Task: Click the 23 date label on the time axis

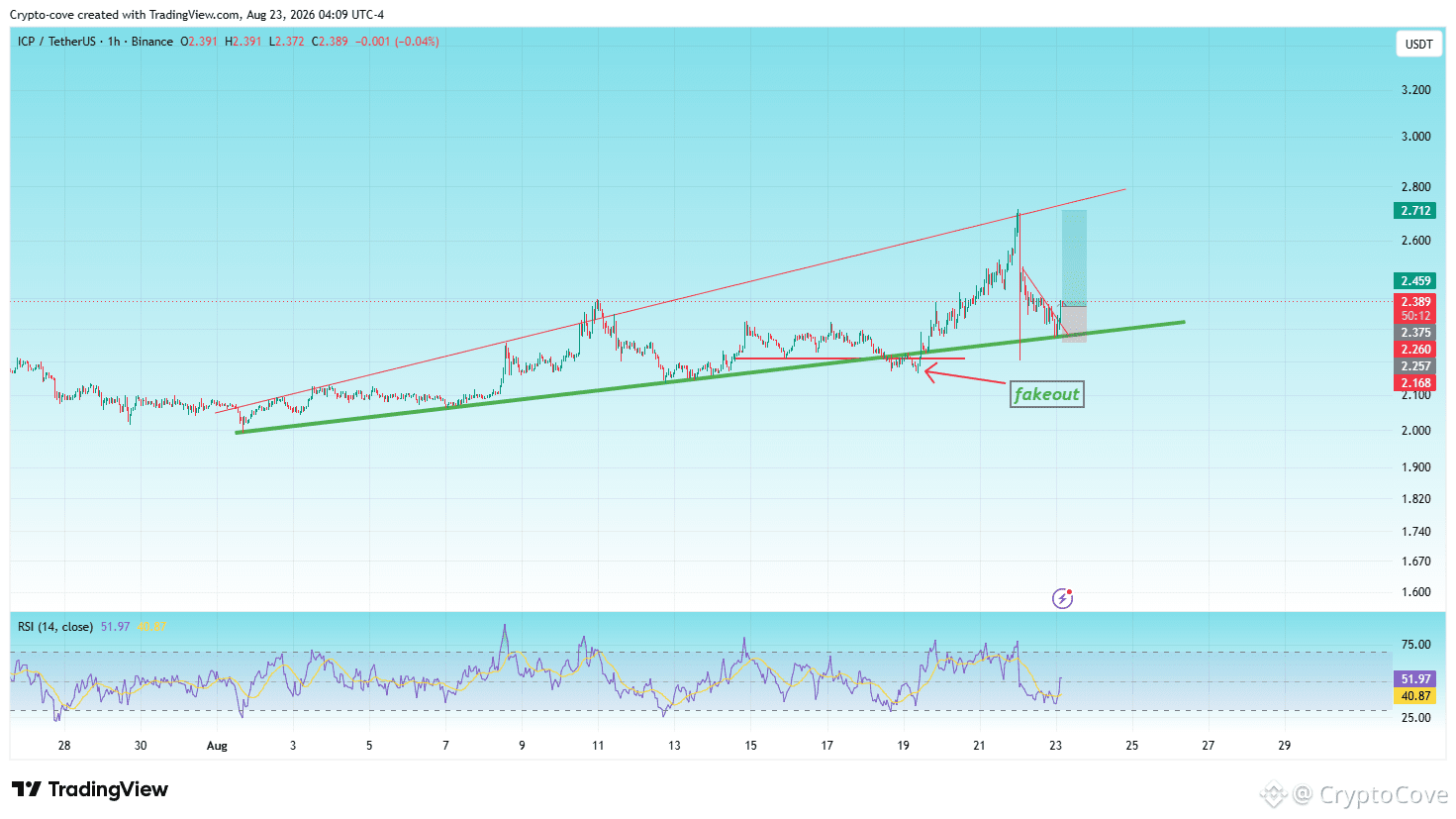Action: (1056, 746)
